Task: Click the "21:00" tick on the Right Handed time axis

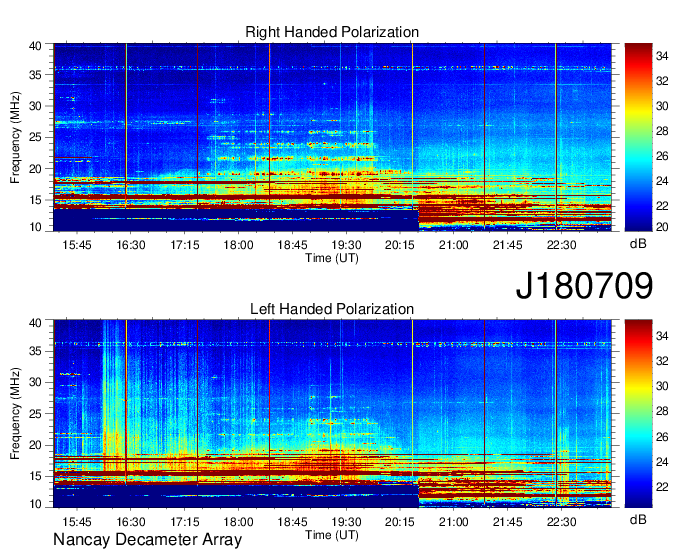Action: [x=454, y=245]
